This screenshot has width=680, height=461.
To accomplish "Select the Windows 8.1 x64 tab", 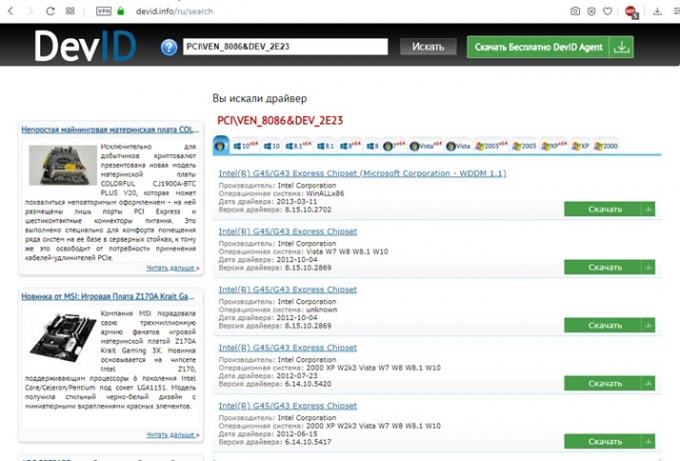I will (298, 146).
